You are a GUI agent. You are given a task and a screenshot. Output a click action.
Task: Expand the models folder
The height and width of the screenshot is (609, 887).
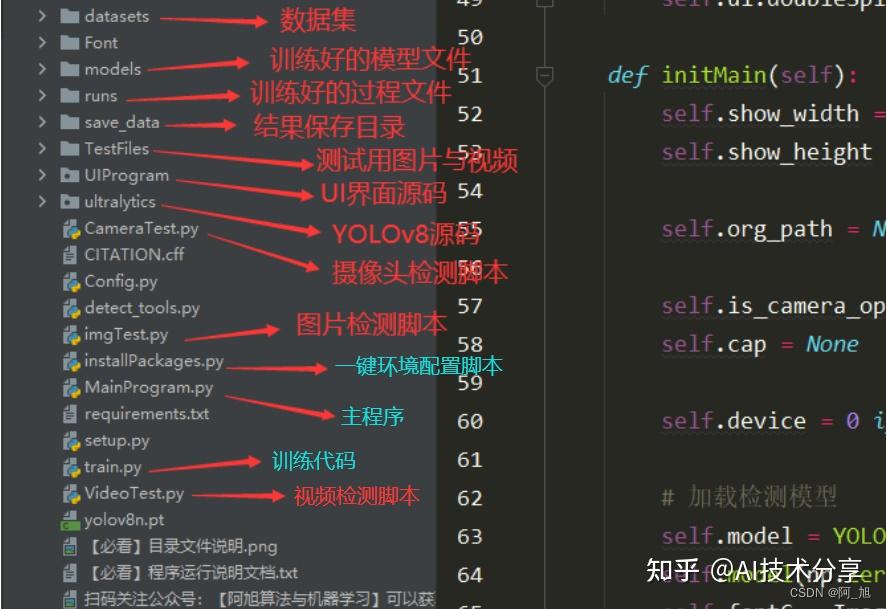pos(42,69)
